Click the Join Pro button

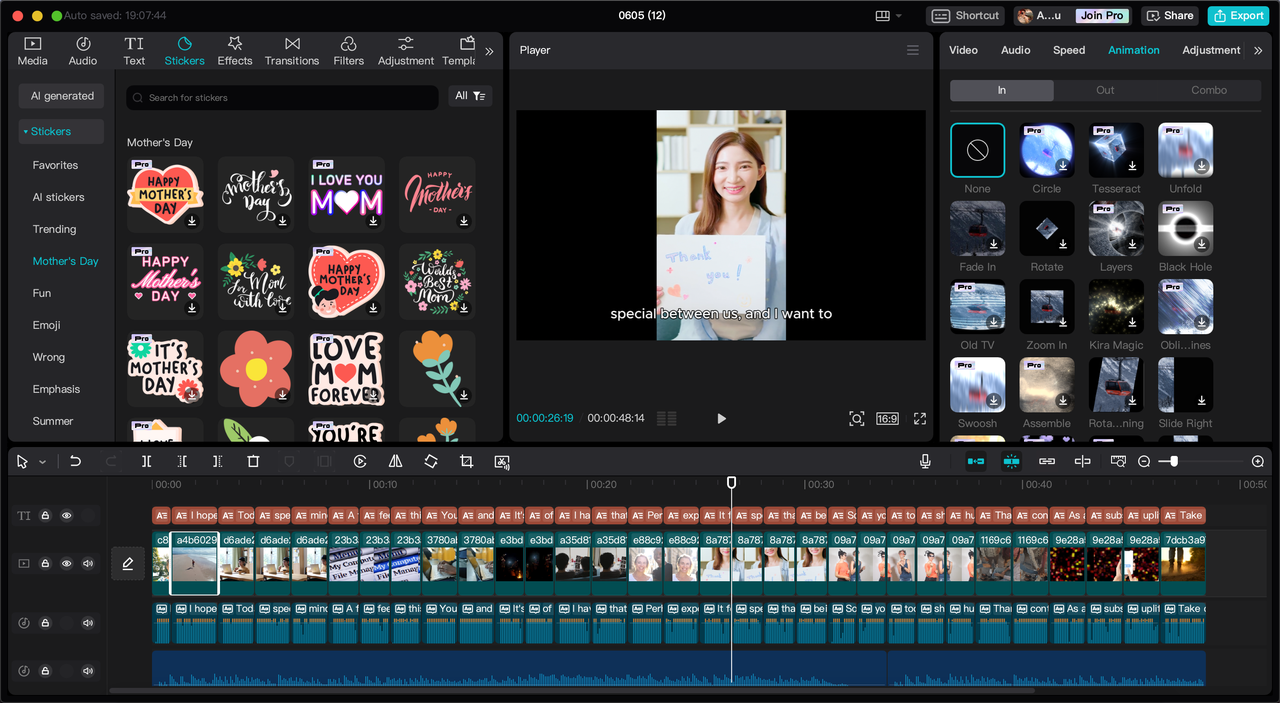[x=1102, y=15]
